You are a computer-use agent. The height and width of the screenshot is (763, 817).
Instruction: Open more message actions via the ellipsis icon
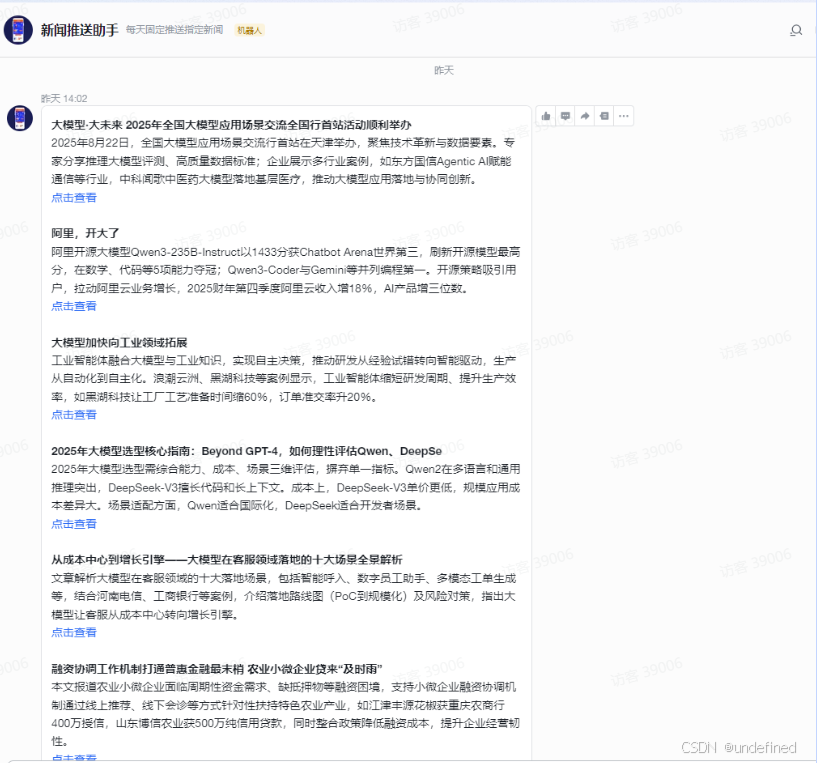click(x=624, y=116)
